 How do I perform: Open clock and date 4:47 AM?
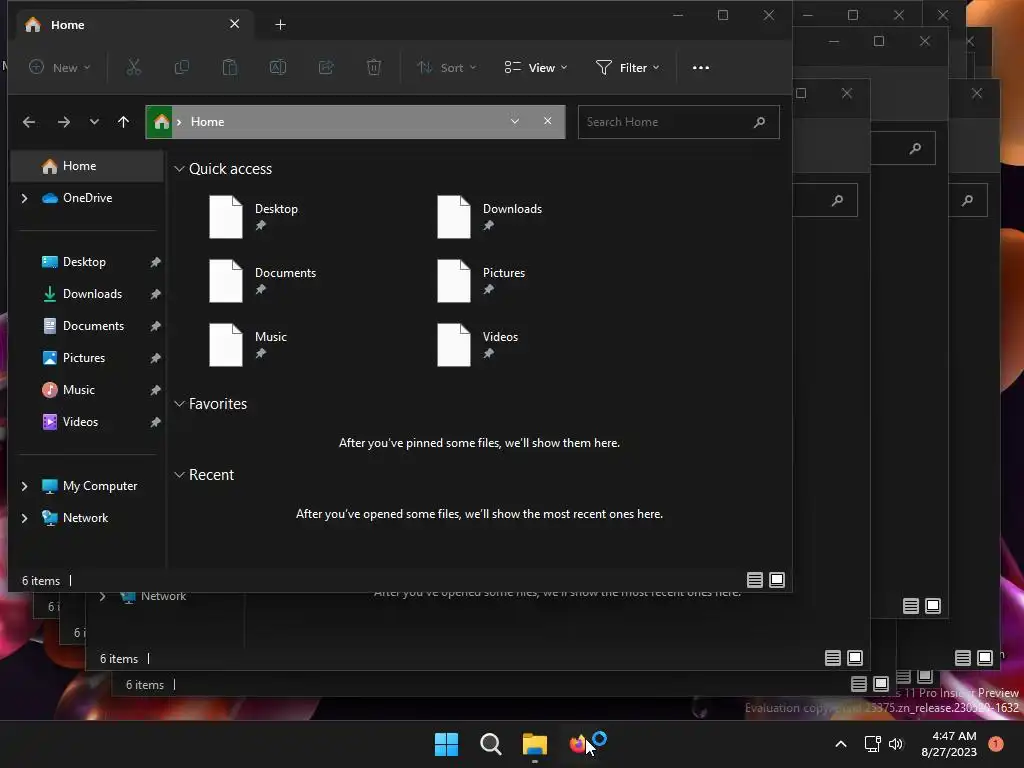click(949, 744)
